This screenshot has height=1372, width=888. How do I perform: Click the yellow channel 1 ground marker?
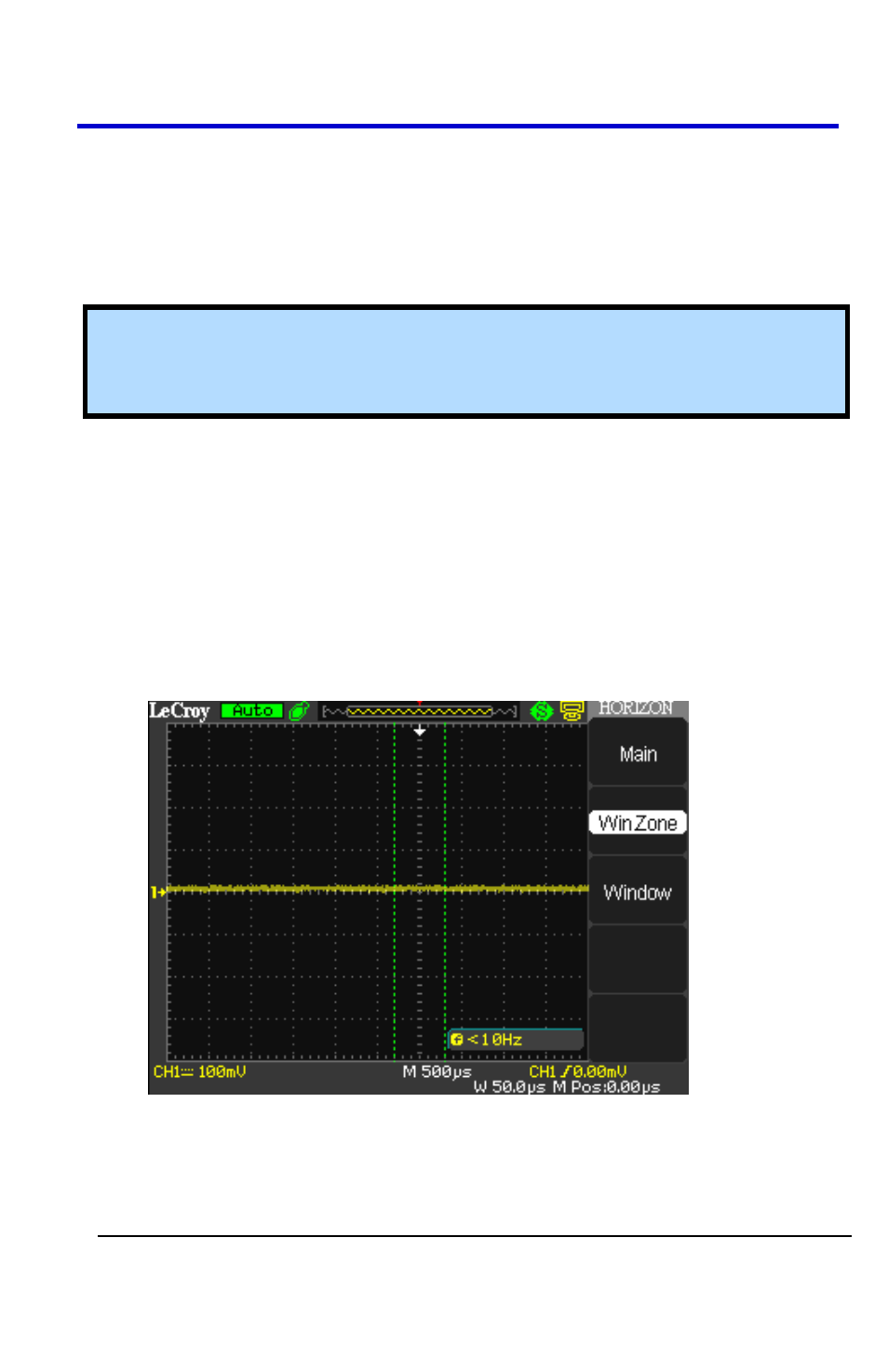[158, 892]
